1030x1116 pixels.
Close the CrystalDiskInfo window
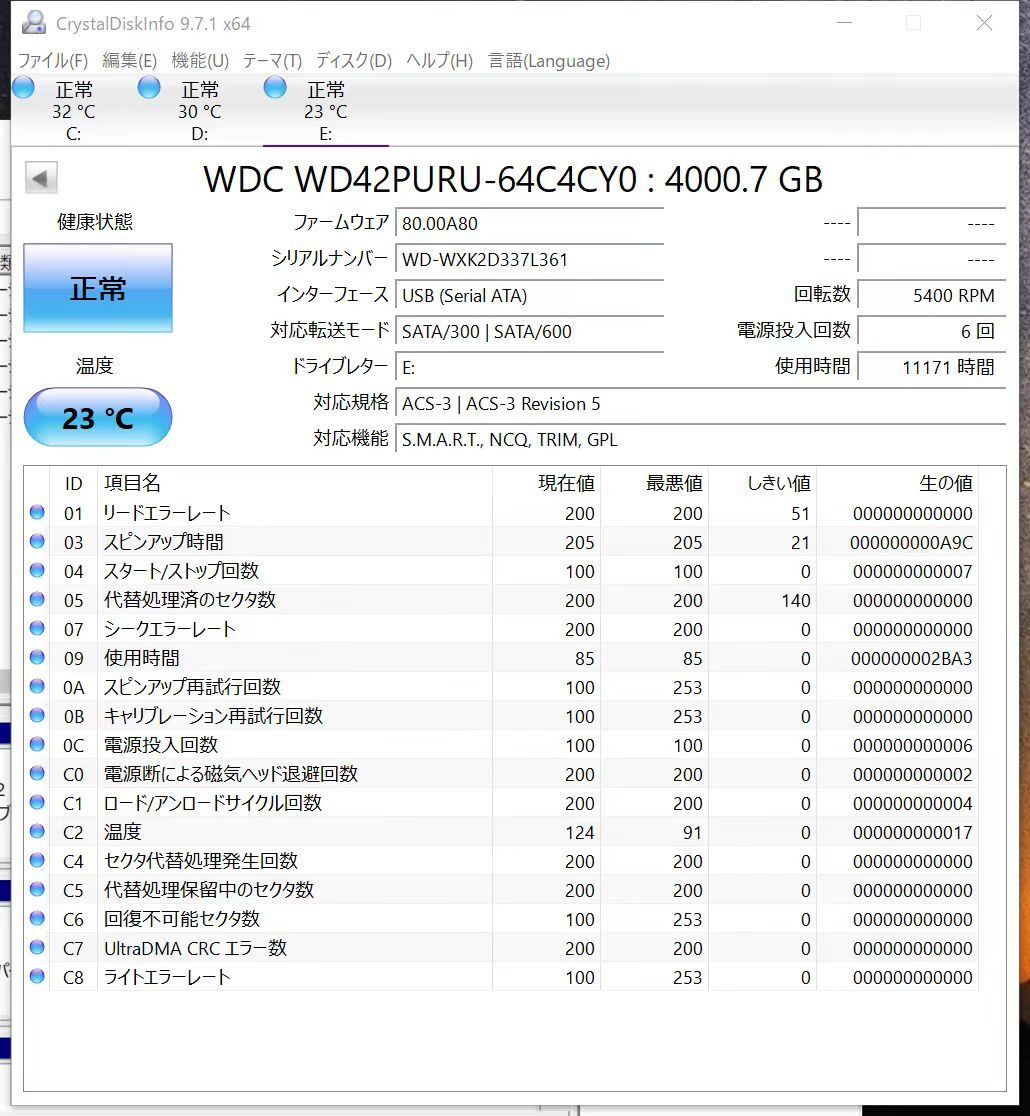[x=984, y=23]
